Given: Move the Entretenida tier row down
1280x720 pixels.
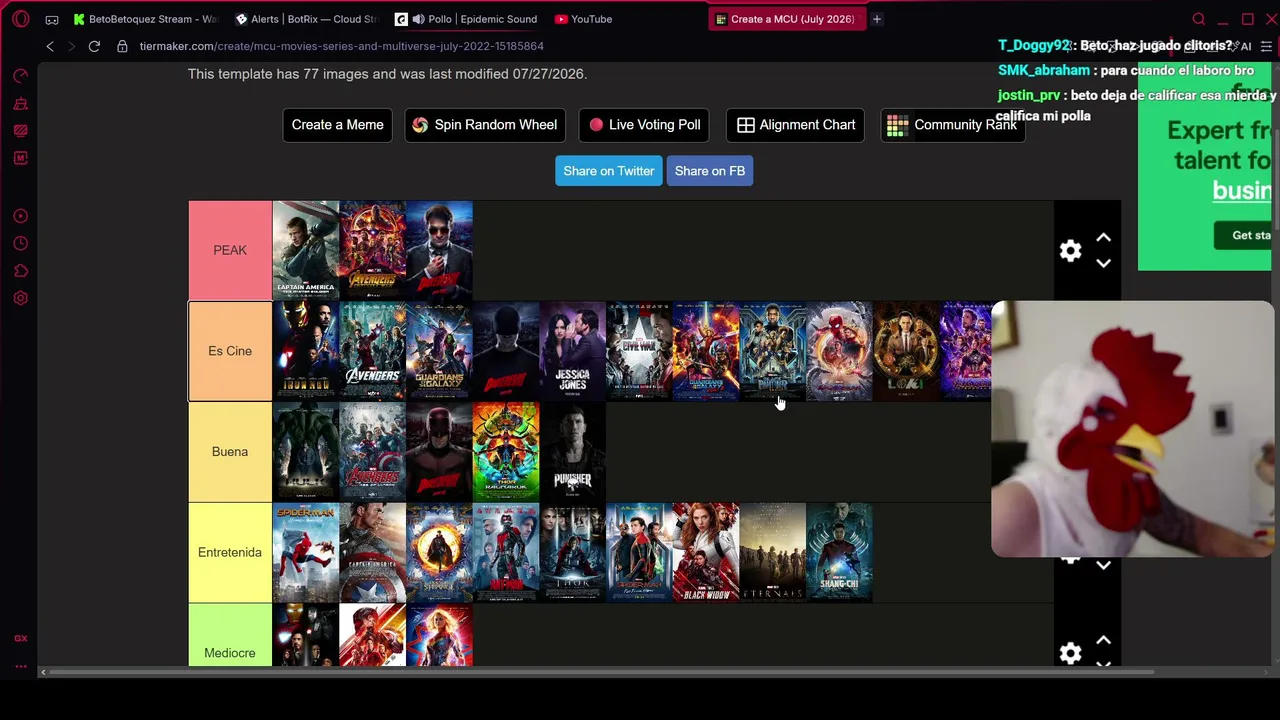Looking at the screenshot, I should point(1103,565).
